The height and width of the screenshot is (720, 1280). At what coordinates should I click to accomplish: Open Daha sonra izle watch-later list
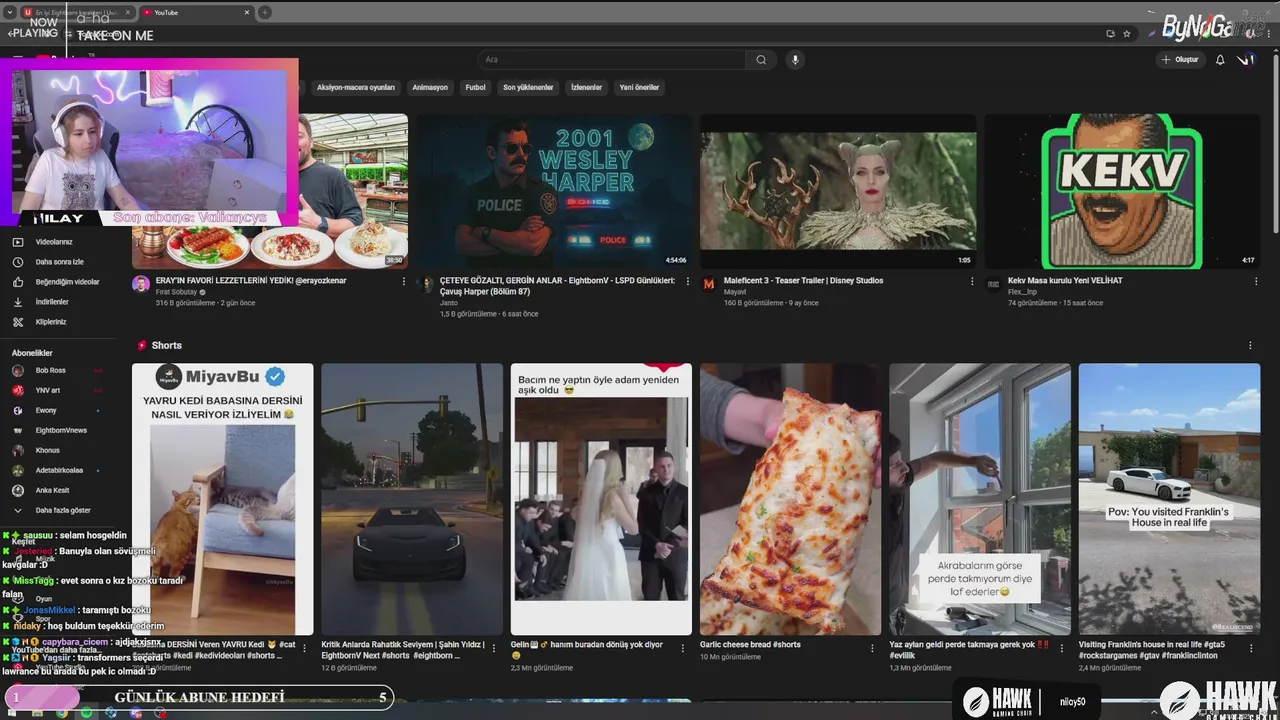coord(59,262)
